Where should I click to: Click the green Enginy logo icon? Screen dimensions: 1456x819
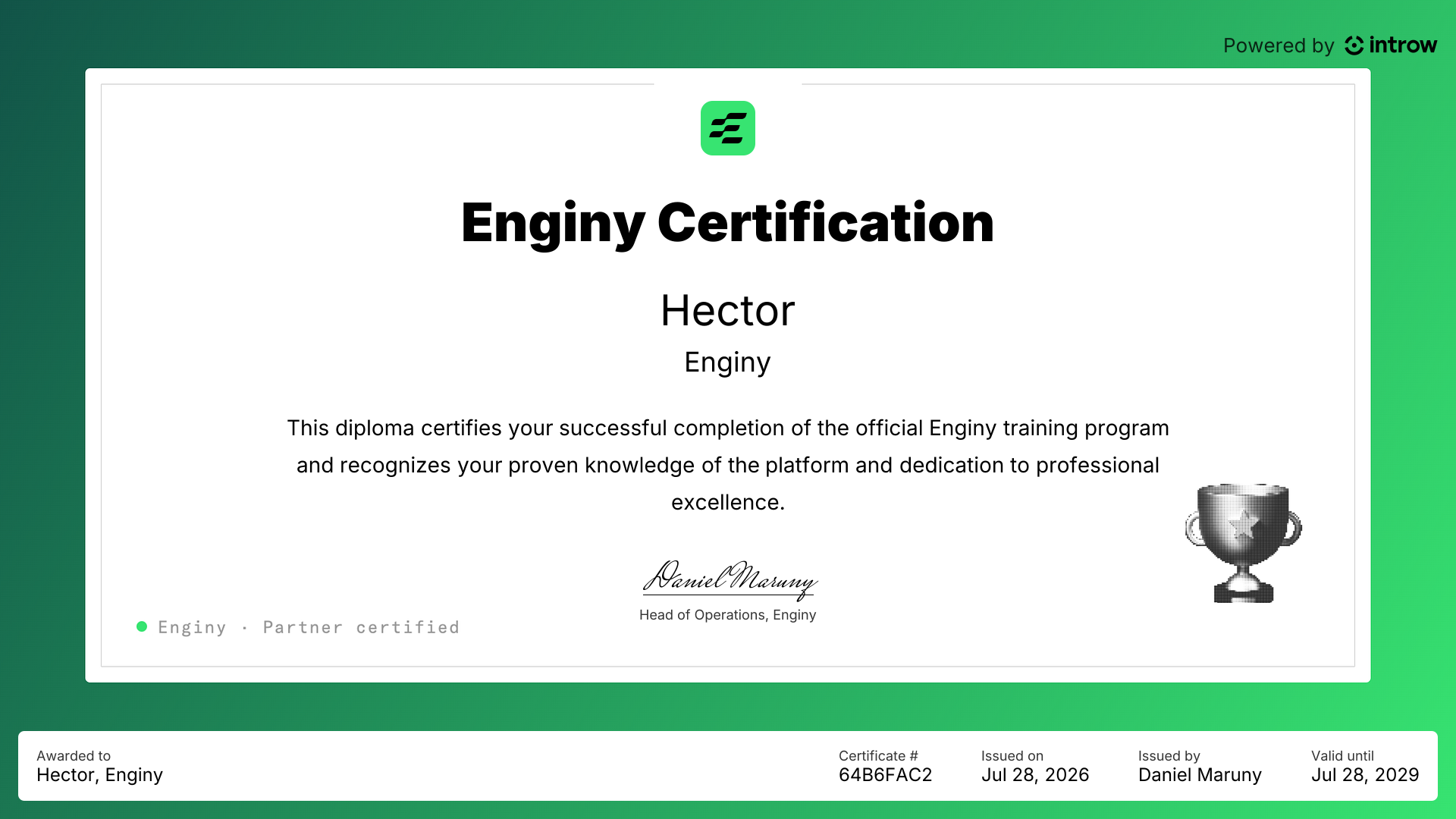click(728, 128)
